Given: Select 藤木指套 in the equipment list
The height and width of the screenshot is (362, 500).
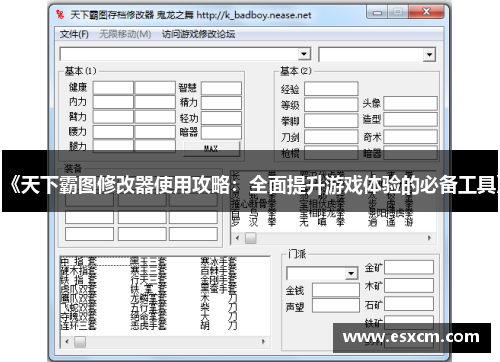Looking at the screenshot, I should tap(78, 271).
